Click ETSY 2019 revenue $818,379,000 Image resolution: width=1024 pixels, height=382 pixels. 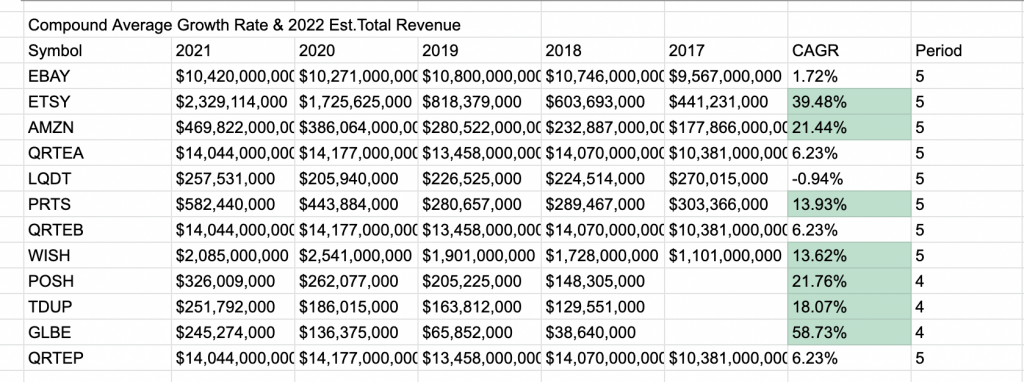pos(480,102)
